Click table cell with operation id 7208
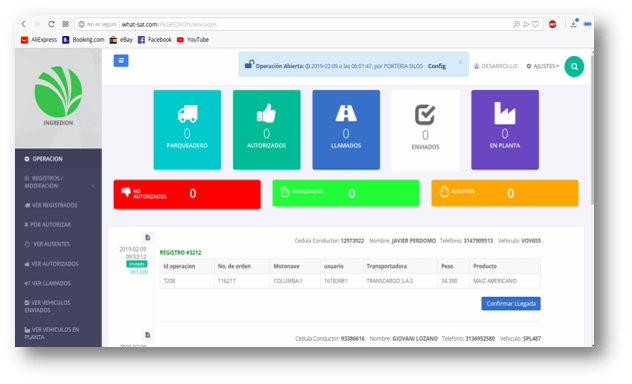This screenshot has height=384, width=632. [x=187, y=281]
